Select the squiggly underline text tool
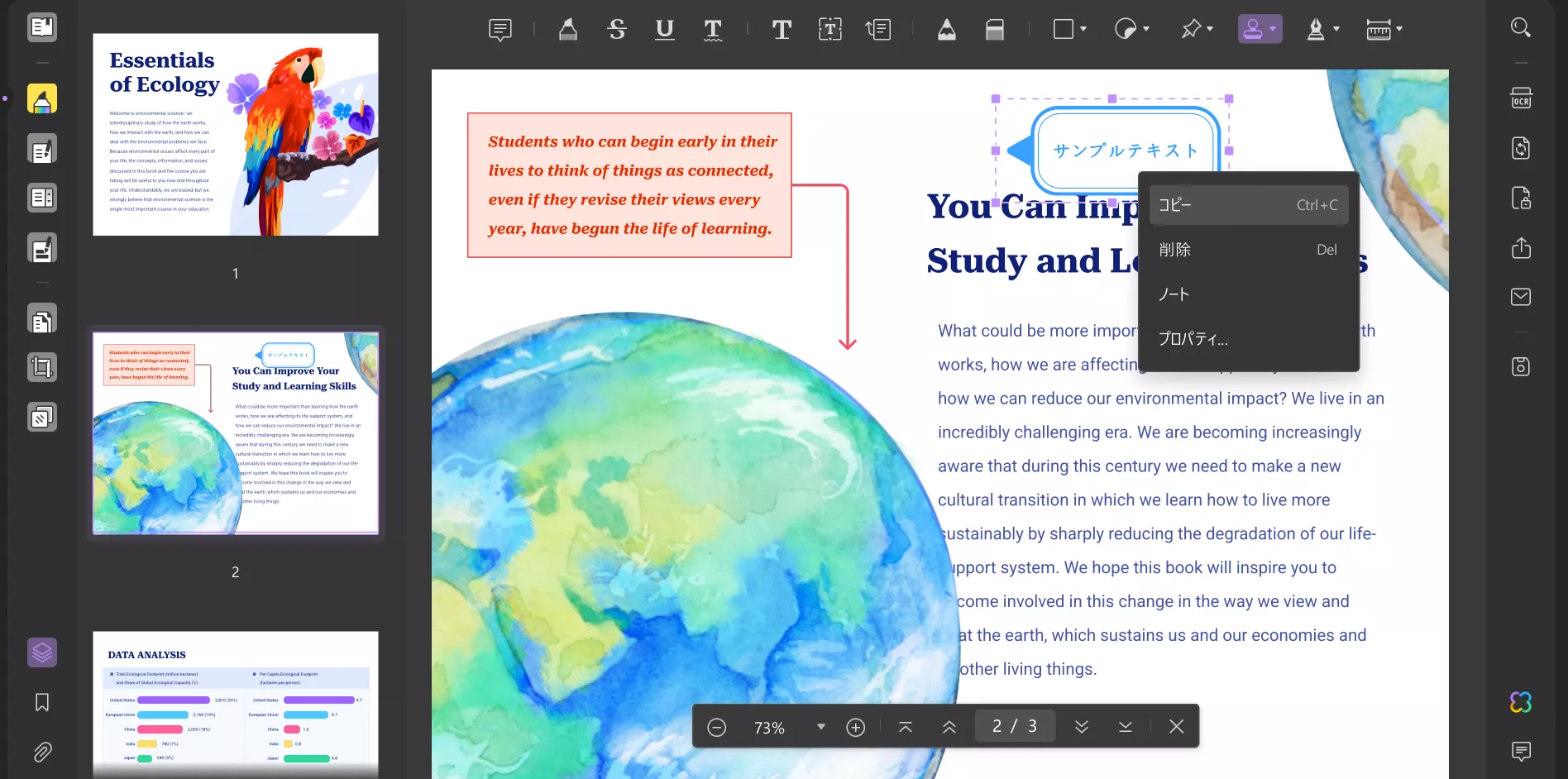Screen dimensions: 1568x779 (713, 30)
